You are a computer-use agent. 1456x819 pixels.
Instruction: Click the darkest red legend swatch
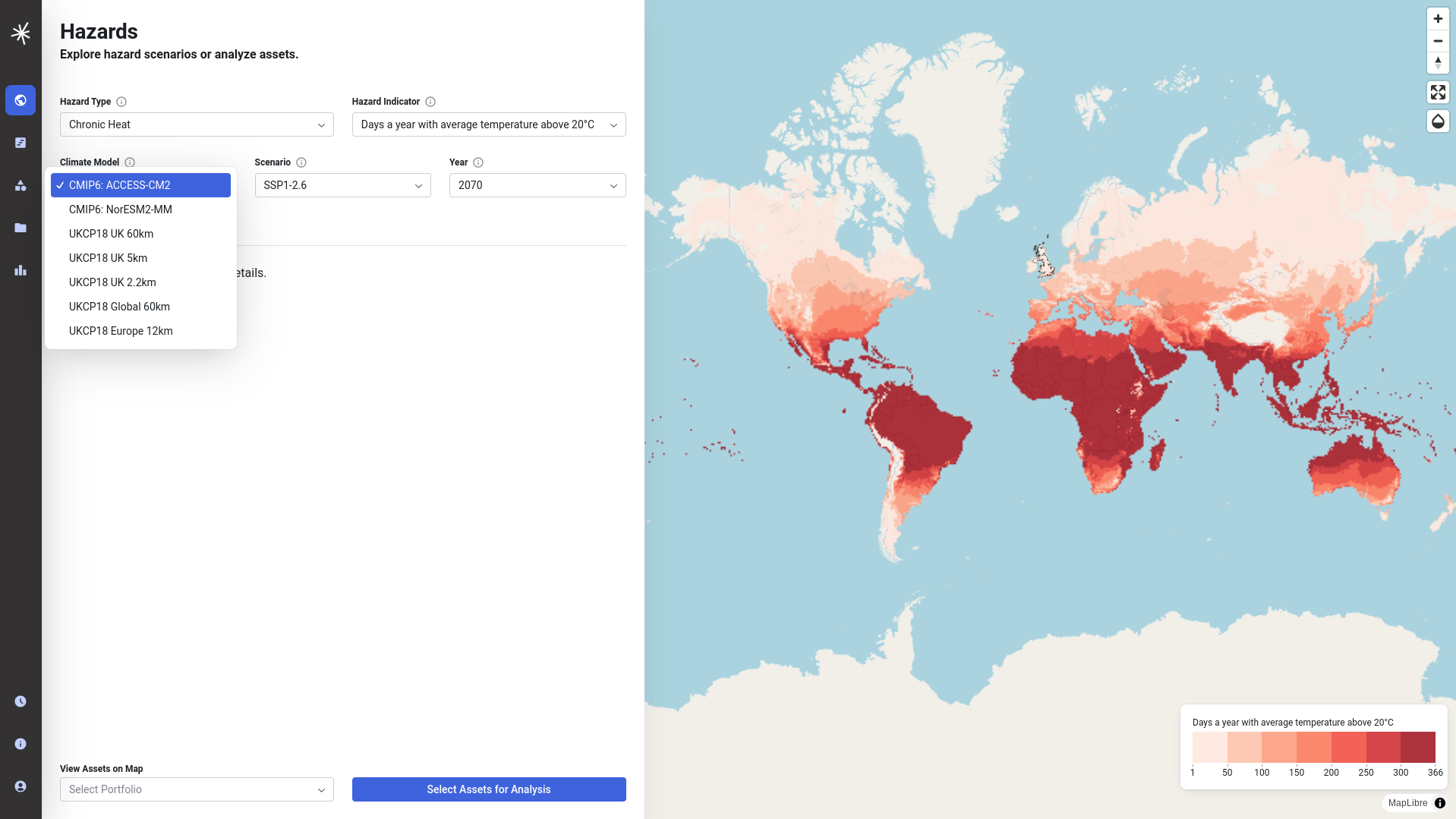tap(1417, 747)
